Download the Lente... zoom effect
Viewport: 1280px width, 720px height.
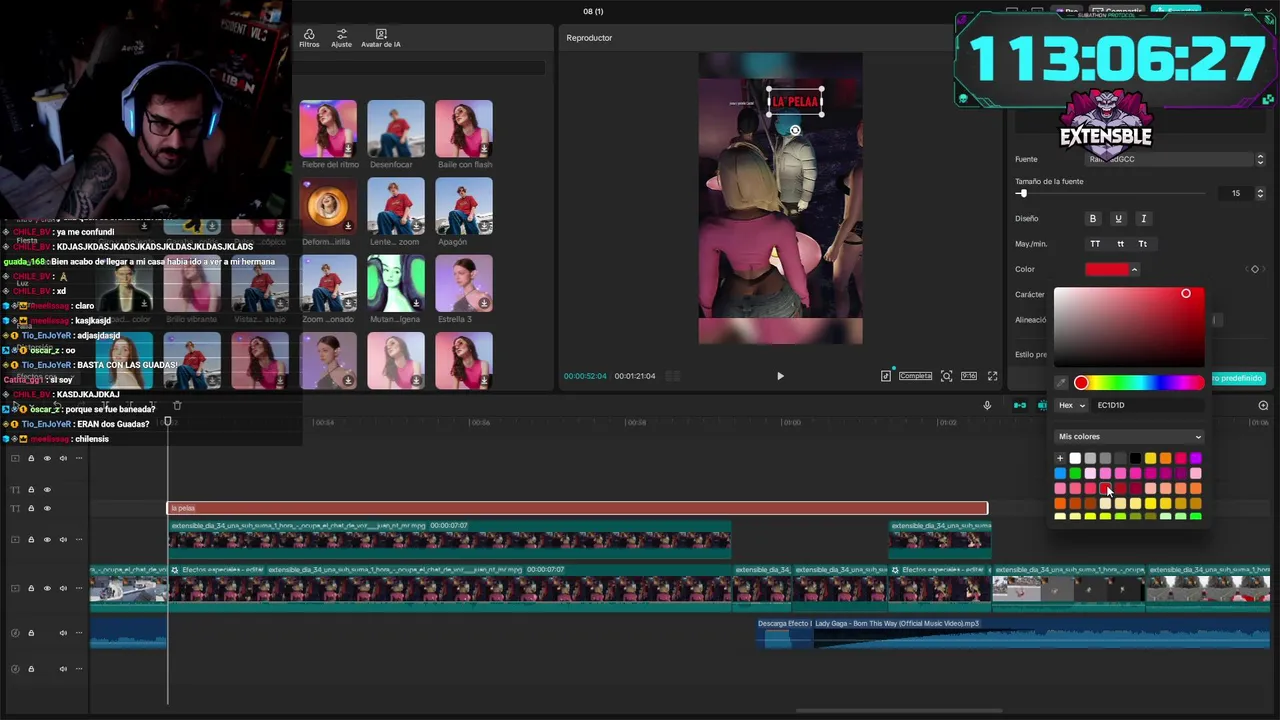416,226
